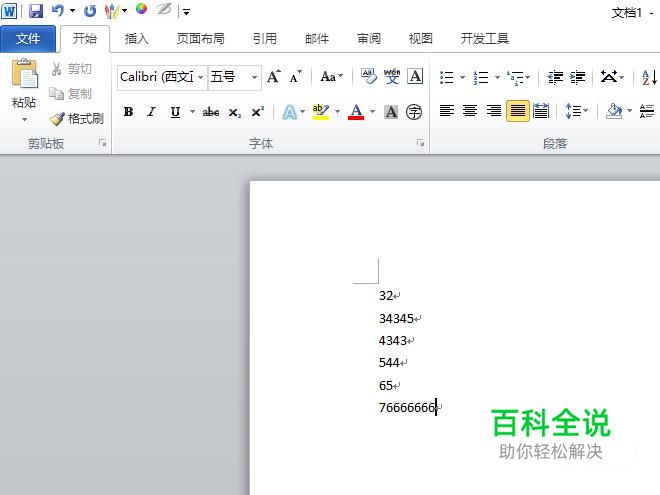Viewport: 660px width, 495px height.
Task: Apply yellow text highlight color
Action: 320,112
